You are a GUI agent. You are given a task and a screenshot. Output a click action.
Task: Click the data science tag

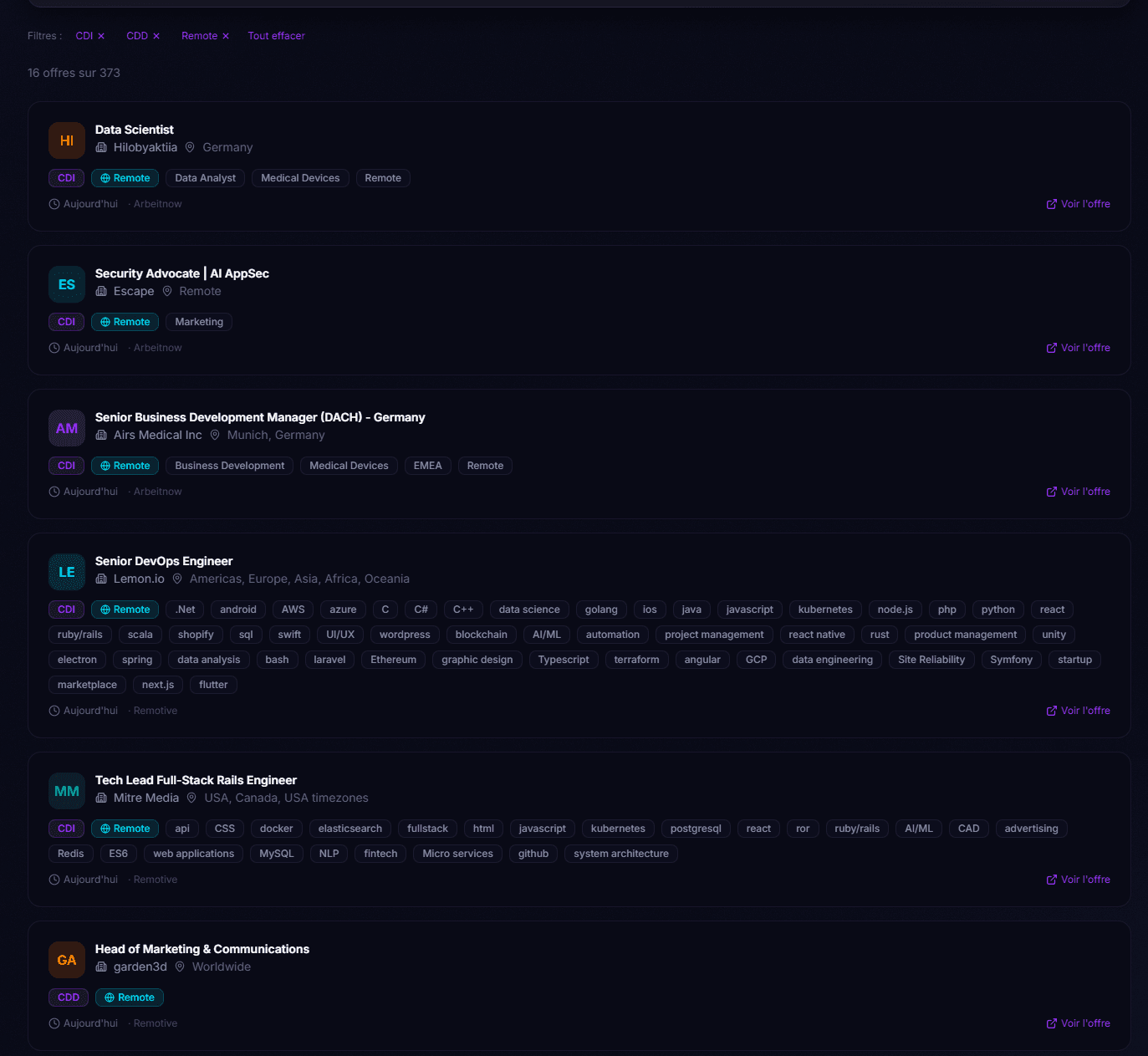tap(529, 610)
